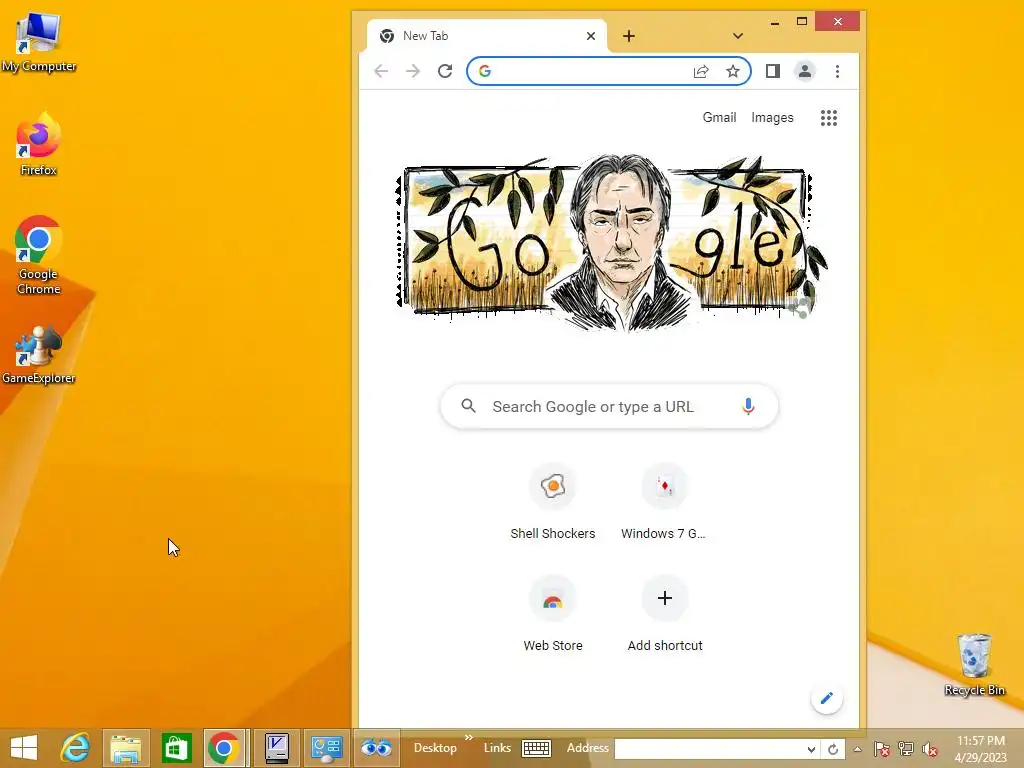The height and width of the screenshot is (768, 1024).
Task: Click the Chrome forward arrow button
Action: pos(413,71)
